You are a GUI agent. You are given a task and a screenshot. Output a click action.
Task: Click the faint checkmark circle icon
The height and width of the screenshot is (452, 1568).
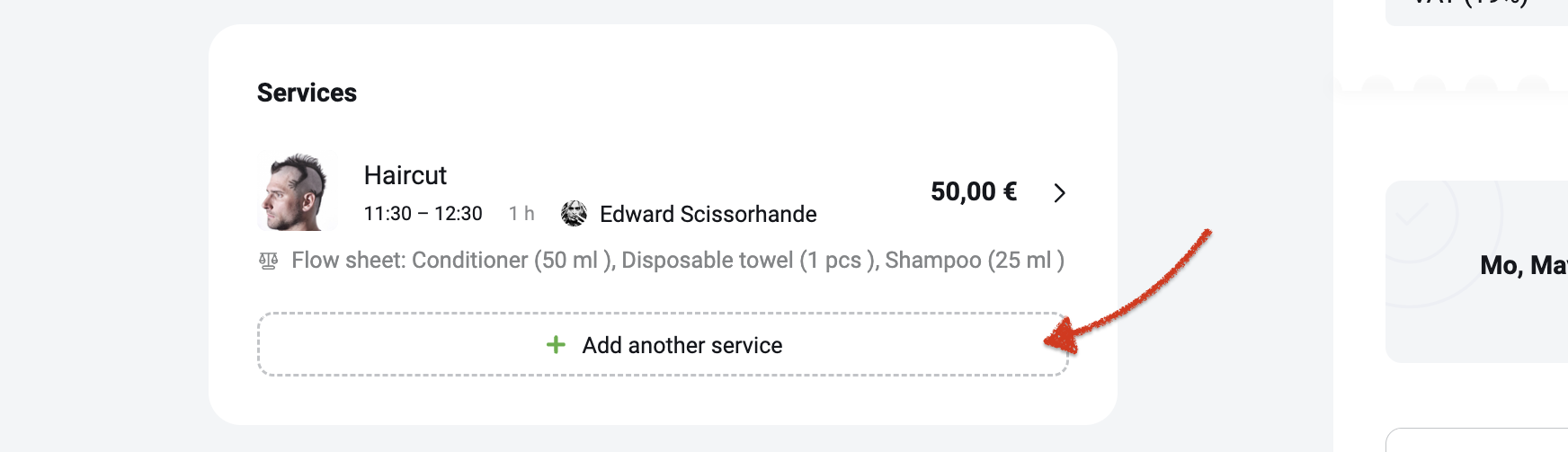1412,216
